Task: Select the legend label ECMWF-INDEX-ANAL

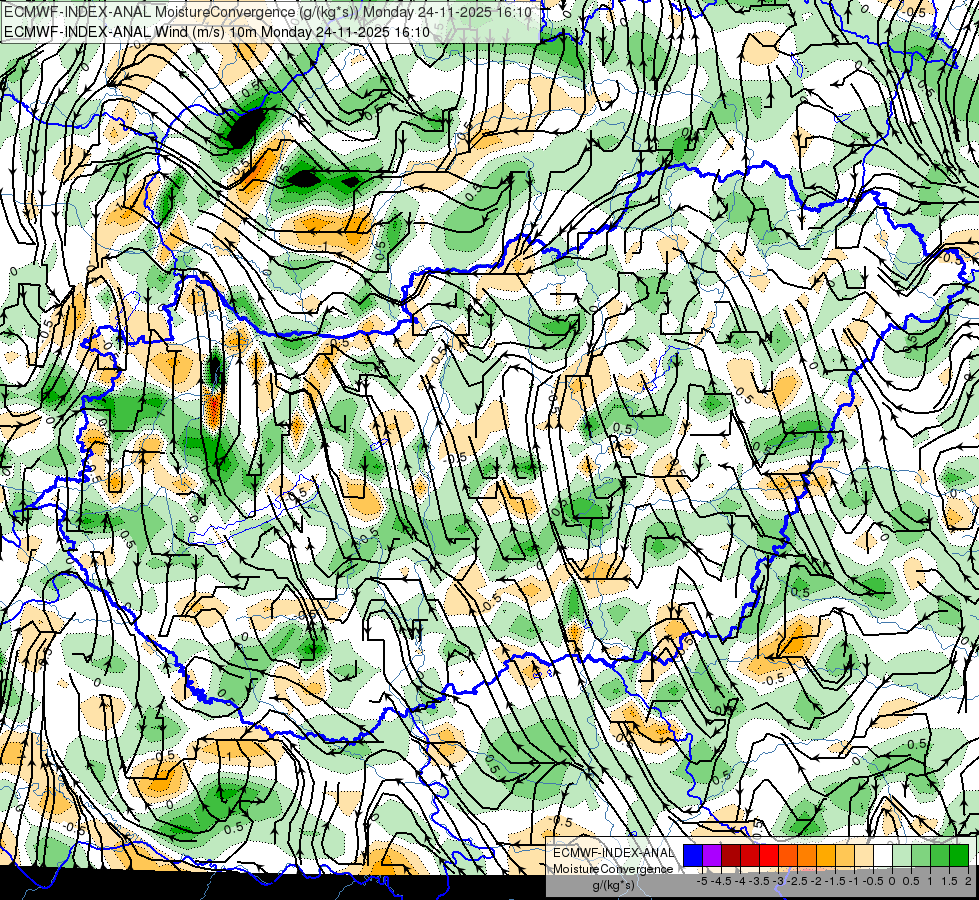Action: point(613,853)
